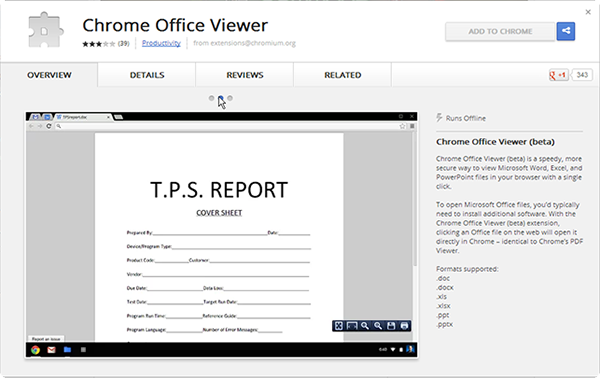Screen dimensions: 600x378
Task: Switch to the DETAILS tab
Action: (147, 75)
